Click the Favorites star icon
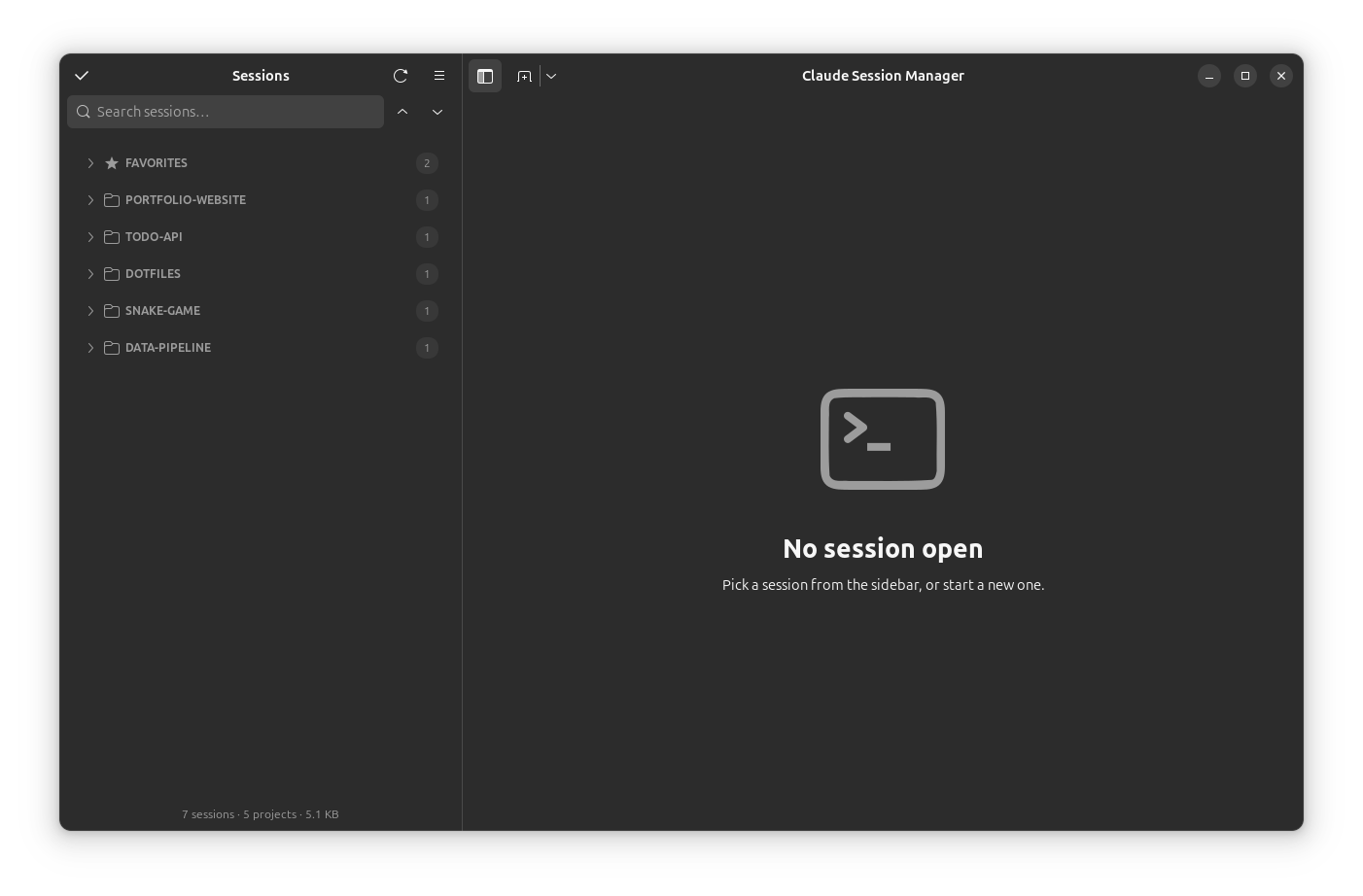Image resolution: width=1363 pixels, height=896 pixels. (x=112, y=163)
